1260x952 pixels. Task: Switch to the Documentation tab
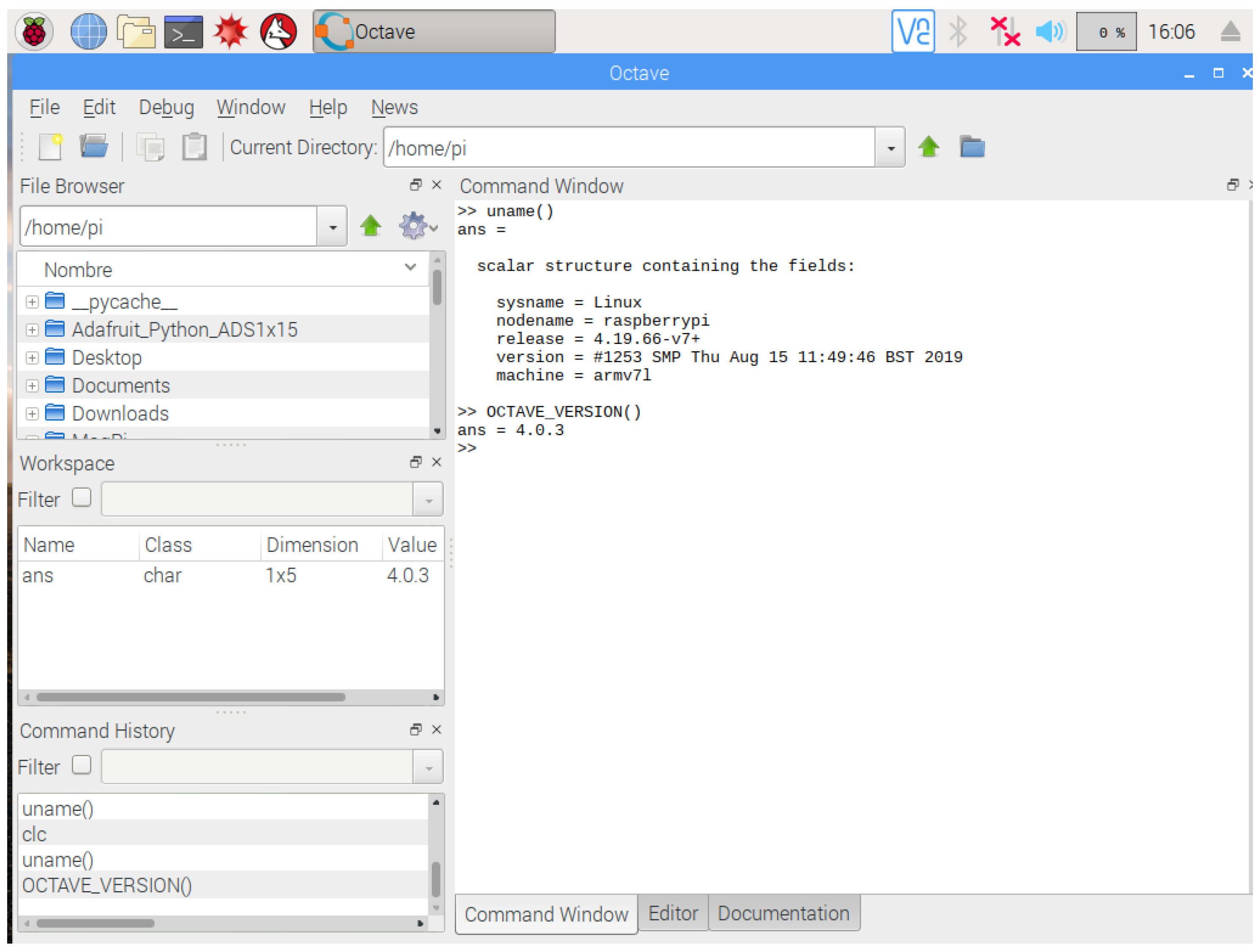pyautogui.click(x=784, y=914)
